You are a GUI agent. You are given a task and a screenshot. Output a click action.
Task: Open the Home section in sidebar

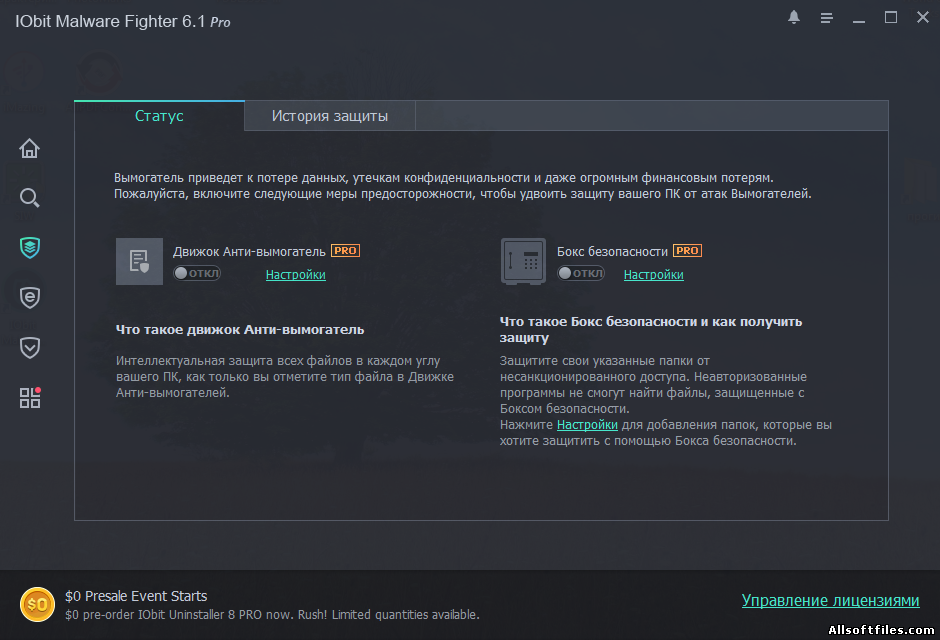pyautogui.click(x=29, y=148)
